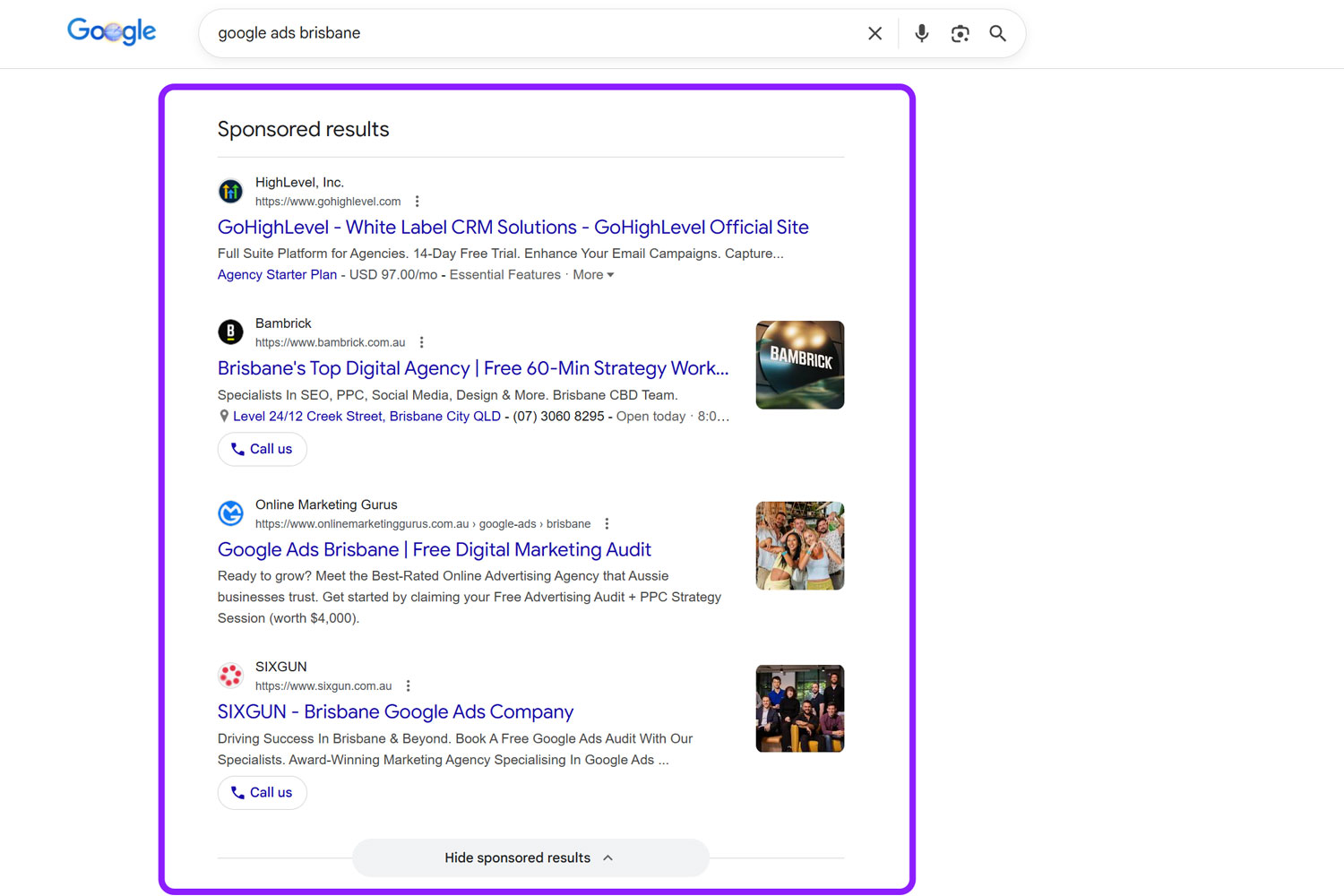Open search by image camera icon
The width and height of the screenshot is (1344, 896).
960,33
